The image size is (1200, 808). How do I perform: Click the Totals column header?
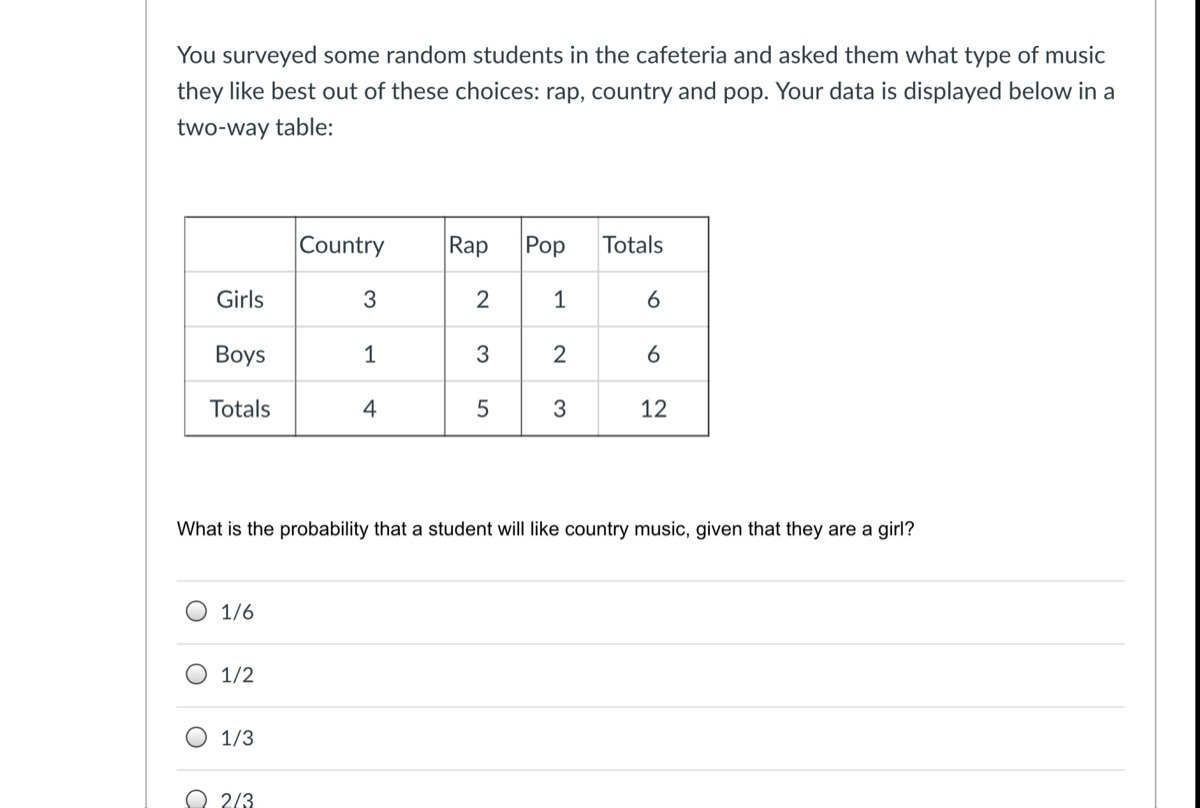coord(632,245)
